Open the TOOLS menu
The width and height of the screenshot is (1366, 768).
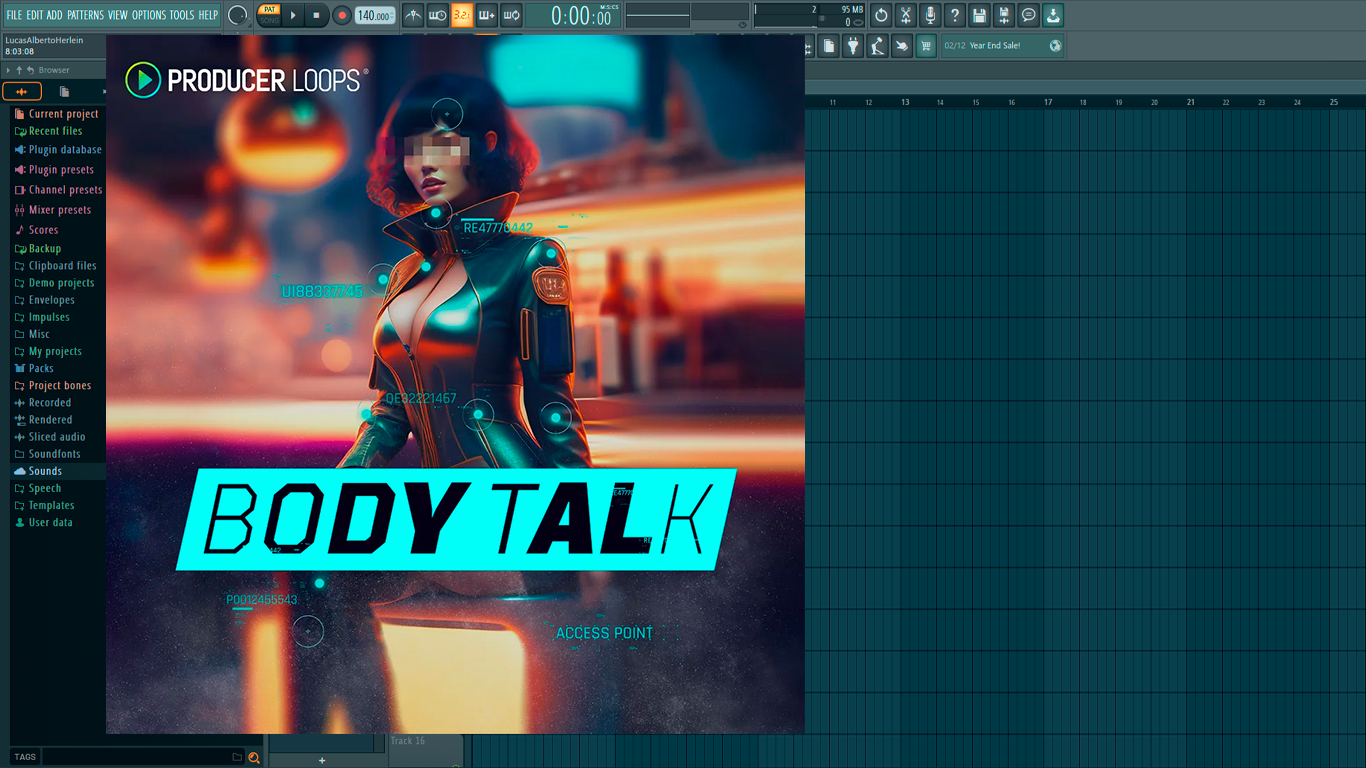[182, 15]
